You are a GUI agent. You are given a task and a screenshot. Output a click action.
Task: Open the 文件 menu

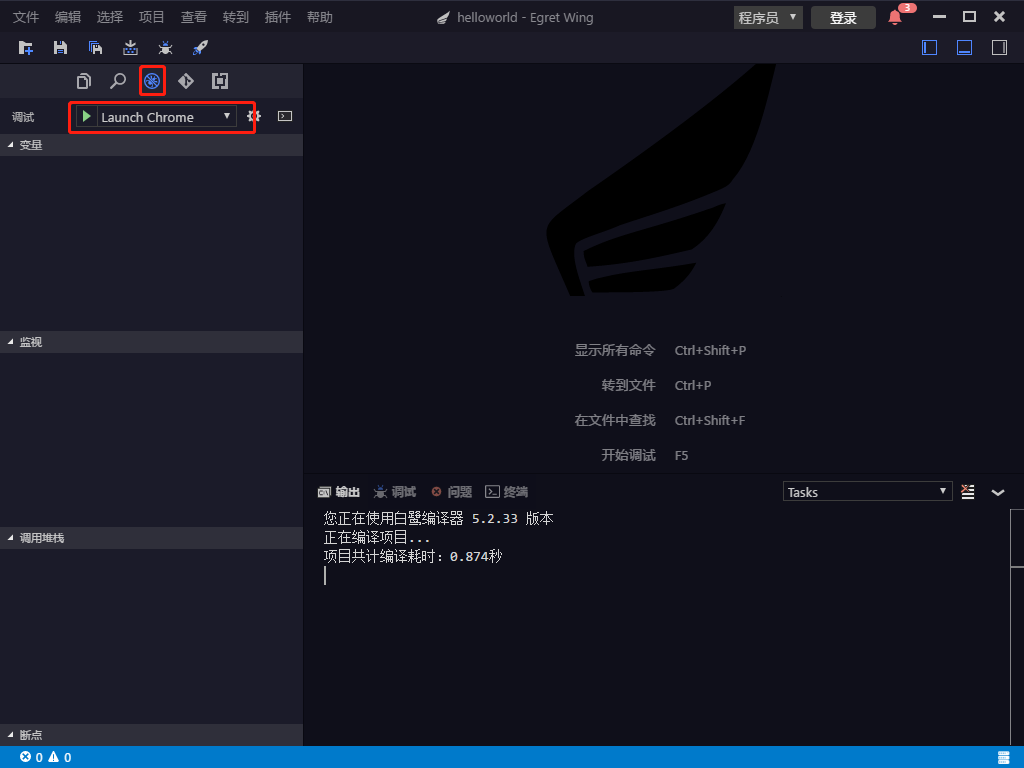26,18
